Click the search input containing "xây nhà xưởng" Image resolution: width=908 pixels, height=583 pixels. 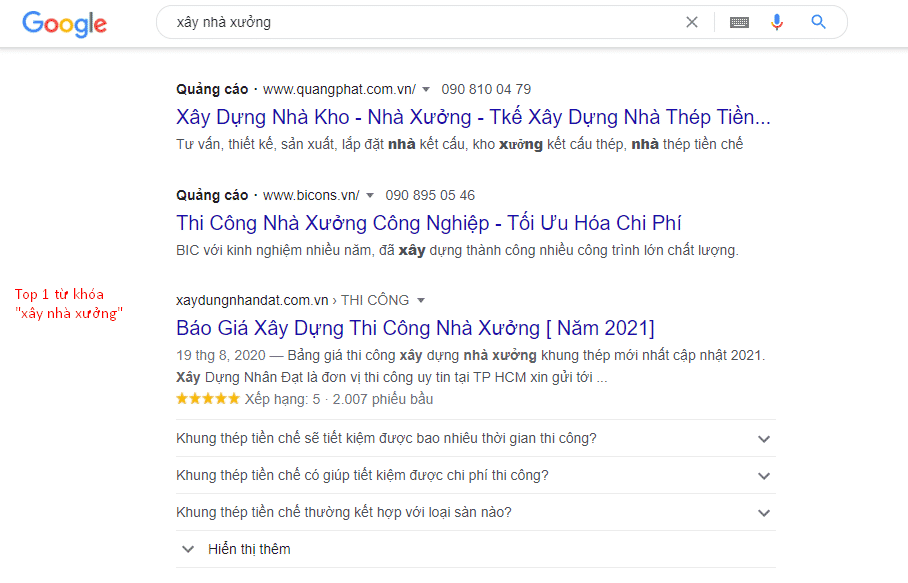point(420,22)
